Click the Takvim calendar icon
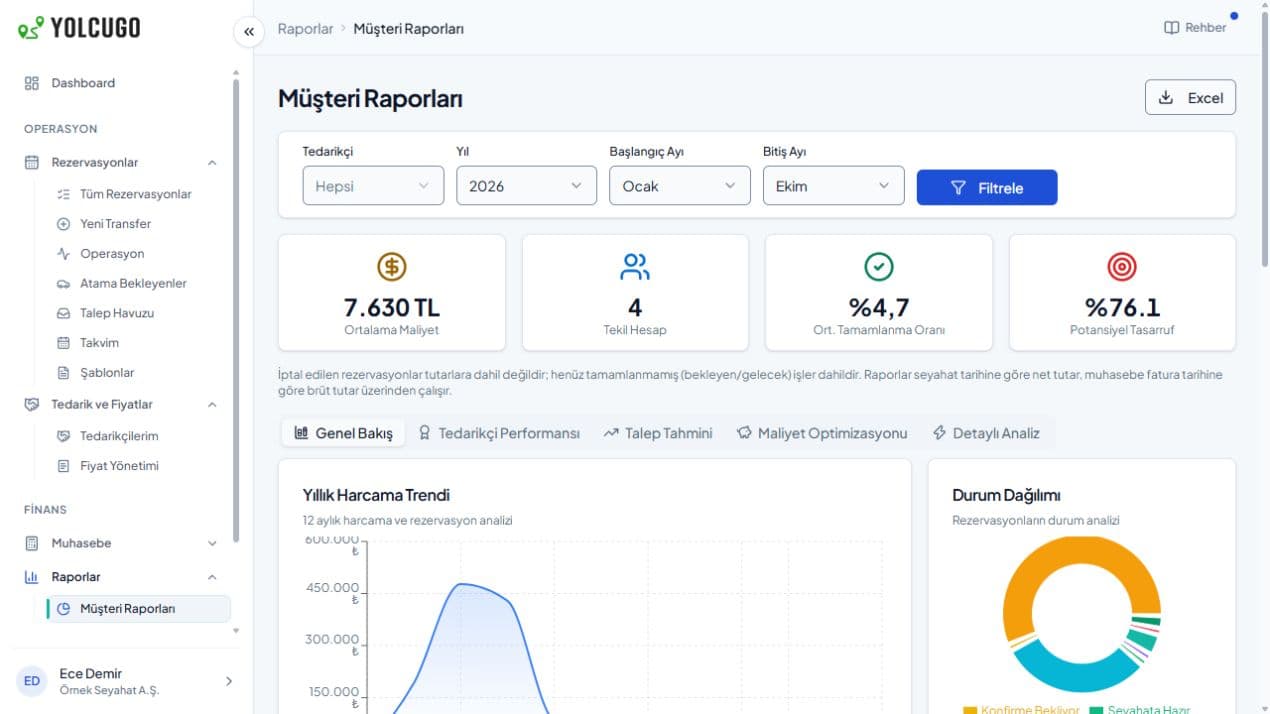Viewport: 1270px width, 714px height. [x=63, y=343]
